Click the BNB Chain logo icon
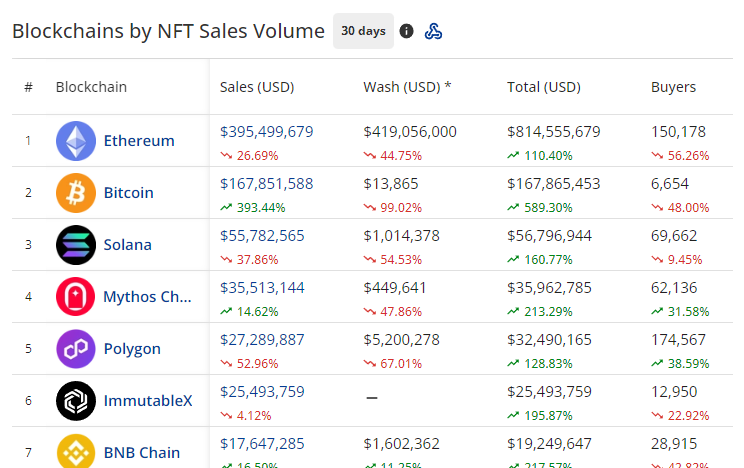The image size is (744, 468). point(76,451)
